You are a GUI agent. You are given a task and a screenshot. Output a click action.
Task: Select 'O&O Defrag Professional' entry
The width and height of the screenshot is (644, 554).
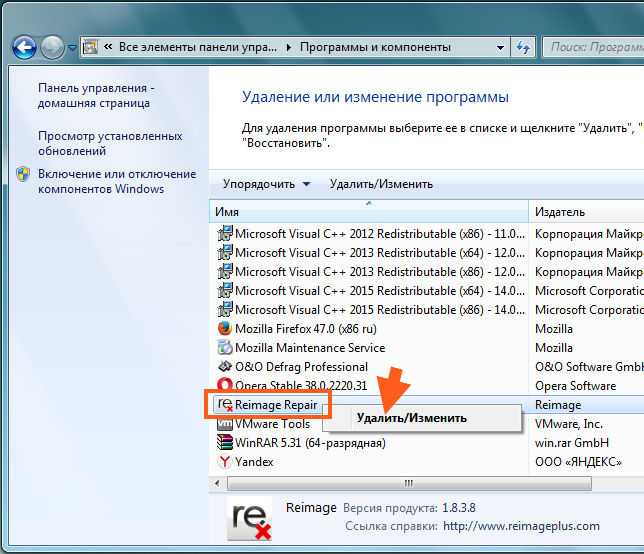click(301, 367)
